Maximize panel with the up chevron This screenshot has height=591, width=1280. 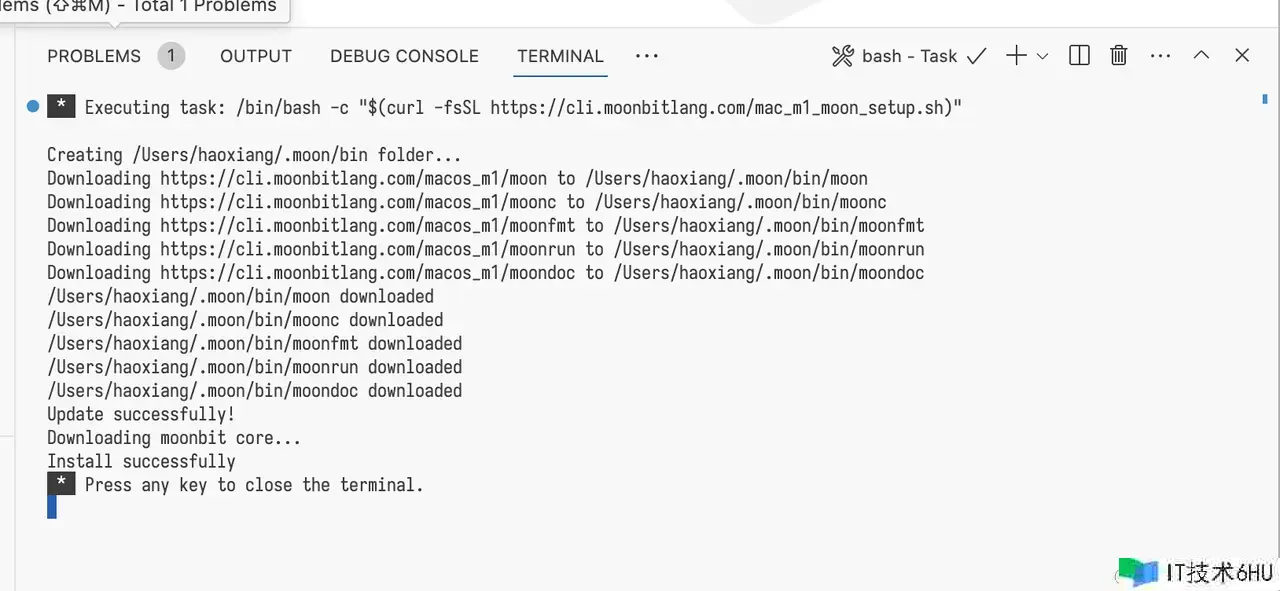[x=1201, y=56]
